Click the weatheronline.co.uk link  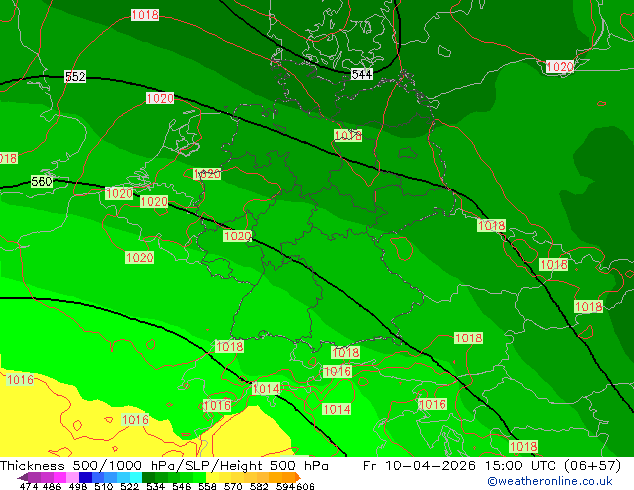click(x=550, y=481)
